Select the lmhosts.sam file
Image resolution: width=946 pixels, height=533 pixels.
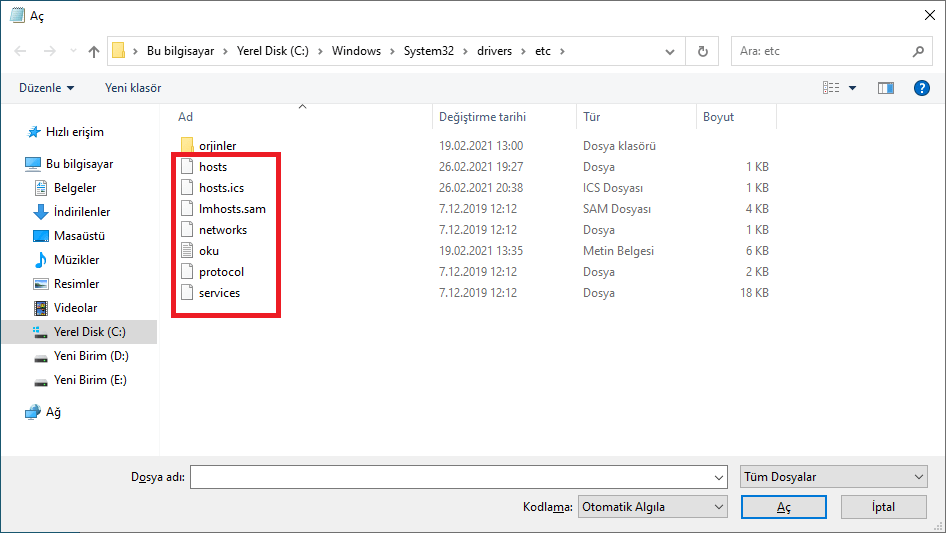[x=232, y=209]
